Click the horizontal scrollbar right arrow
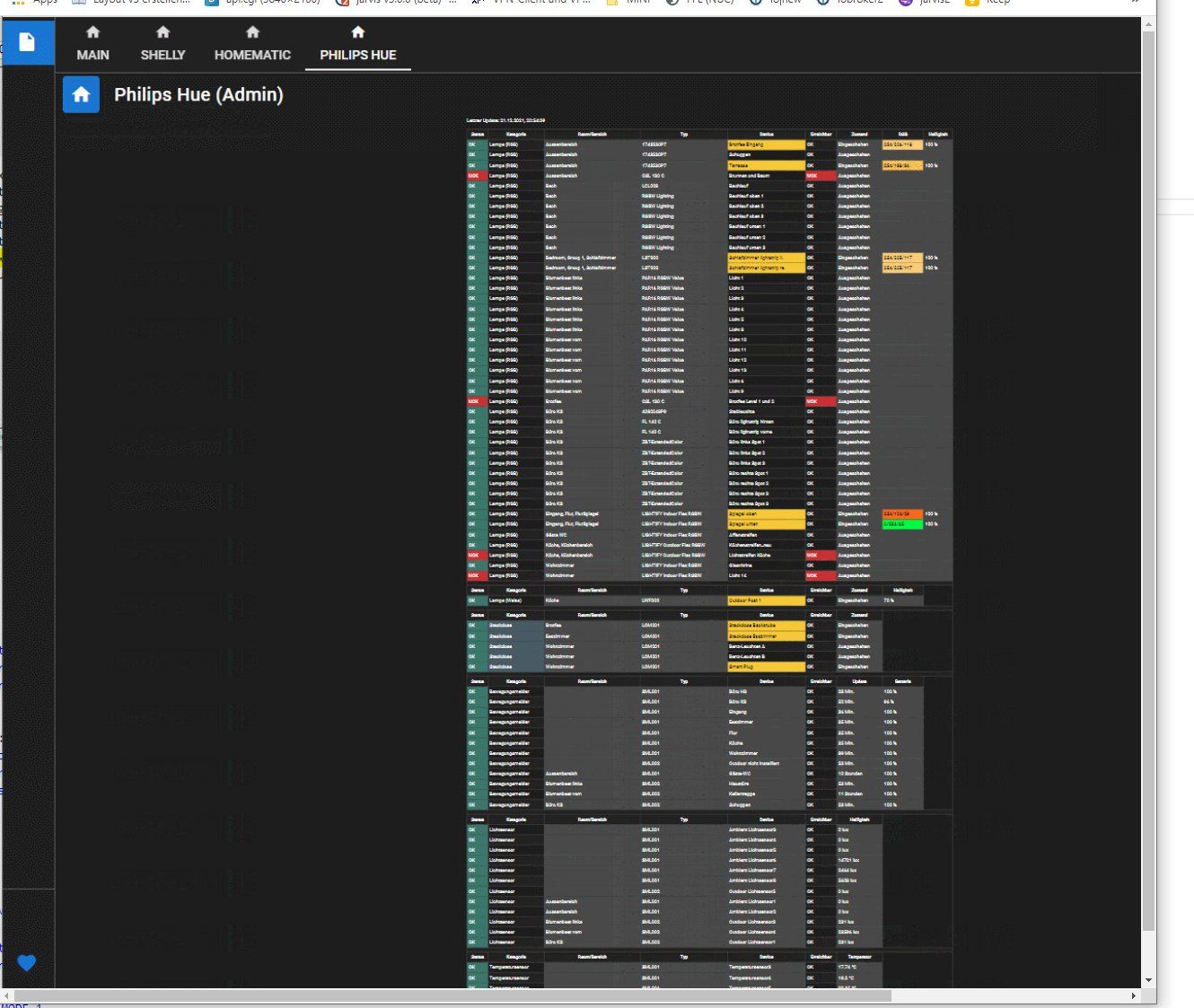Viewport: 1194px width, 1008px height. point(1134,995)
